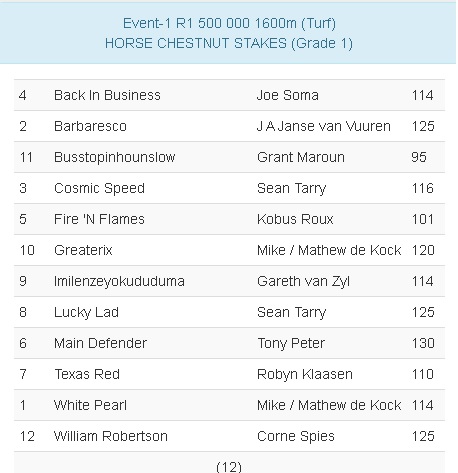Click trainer Robyn Klaasen
The width and height of the screenshot is (458, 473).
305,374
